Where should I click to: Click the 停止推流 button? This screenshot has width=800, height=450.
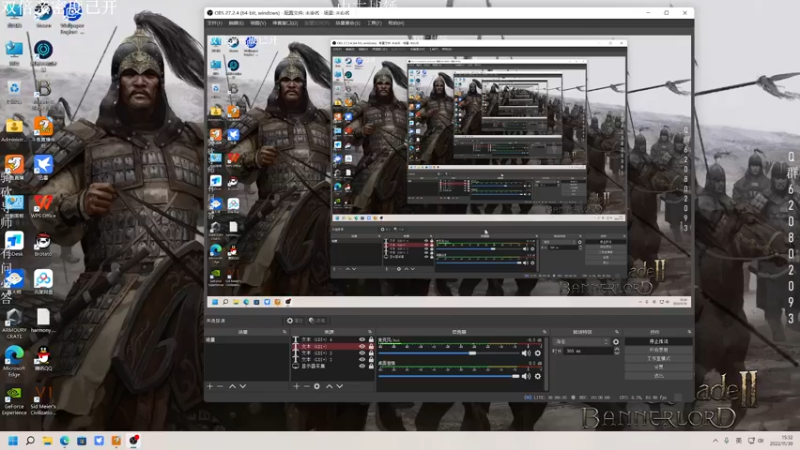pos(658,341)
